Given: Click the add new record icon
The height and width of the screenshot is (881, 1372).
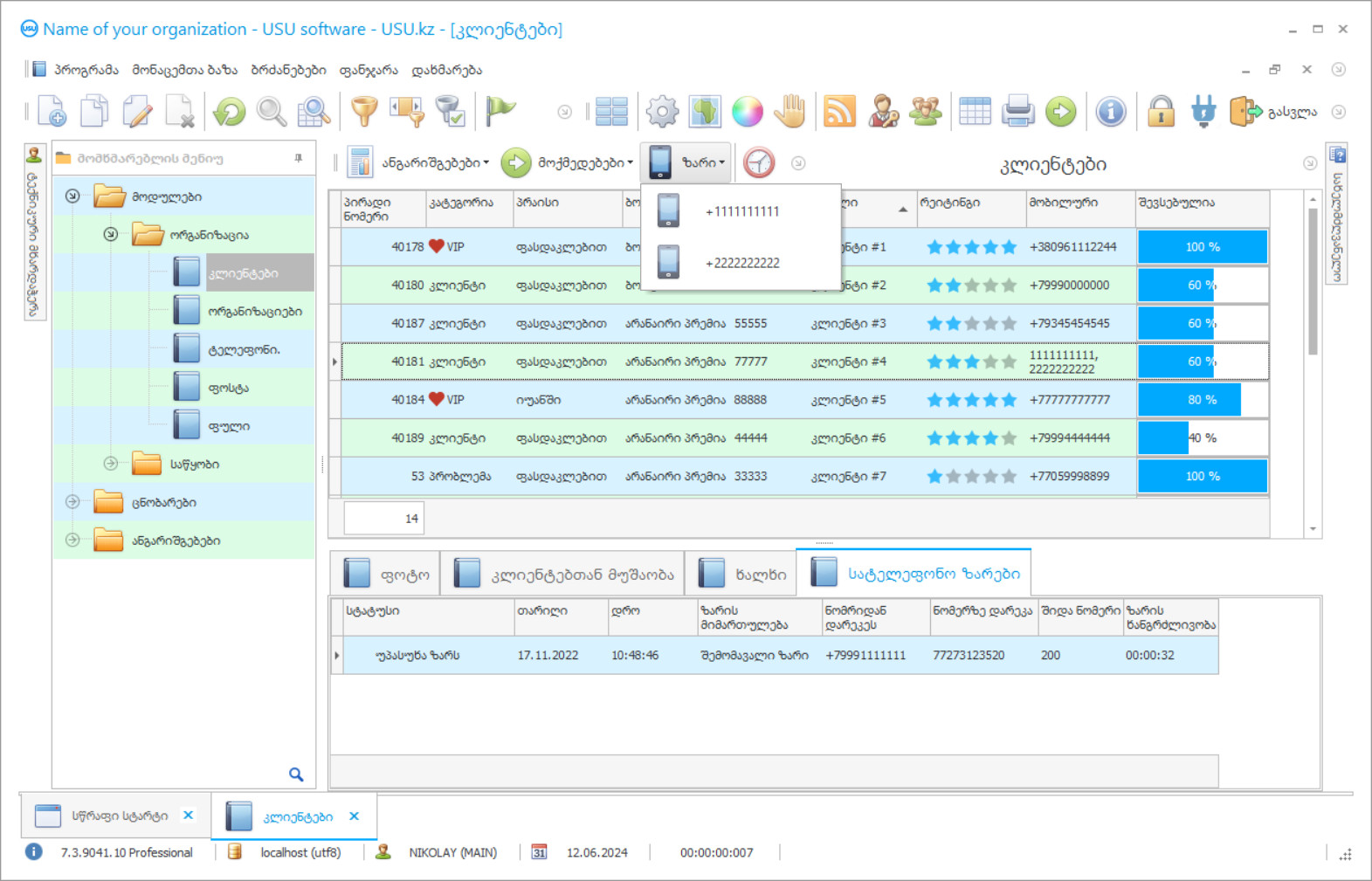Looking at the screenshot, I should tap(52, 112).
